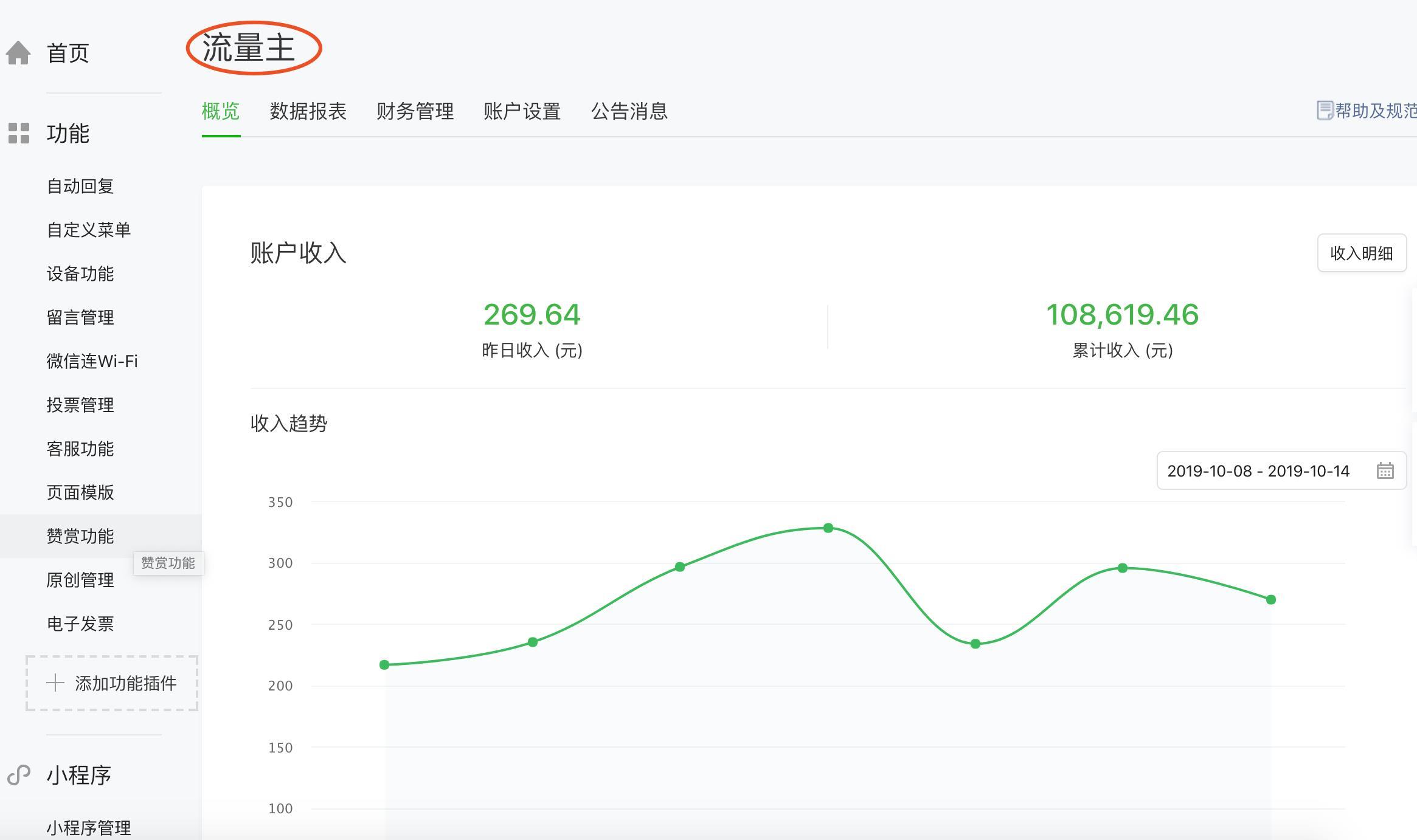
Task: Click yesterday's income value 269.64
Action: [x=532, y=314]
